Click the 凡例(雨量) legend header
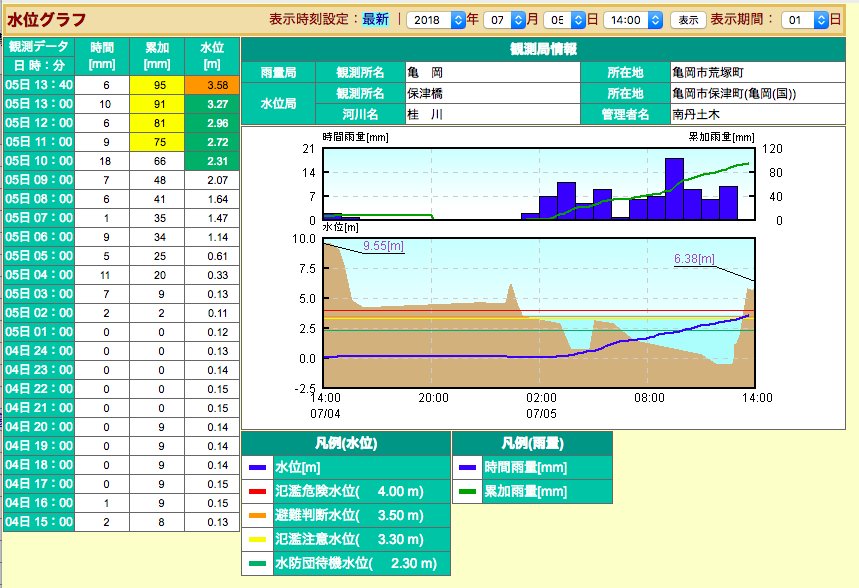The image size is (859, 588). coord(532,443)
